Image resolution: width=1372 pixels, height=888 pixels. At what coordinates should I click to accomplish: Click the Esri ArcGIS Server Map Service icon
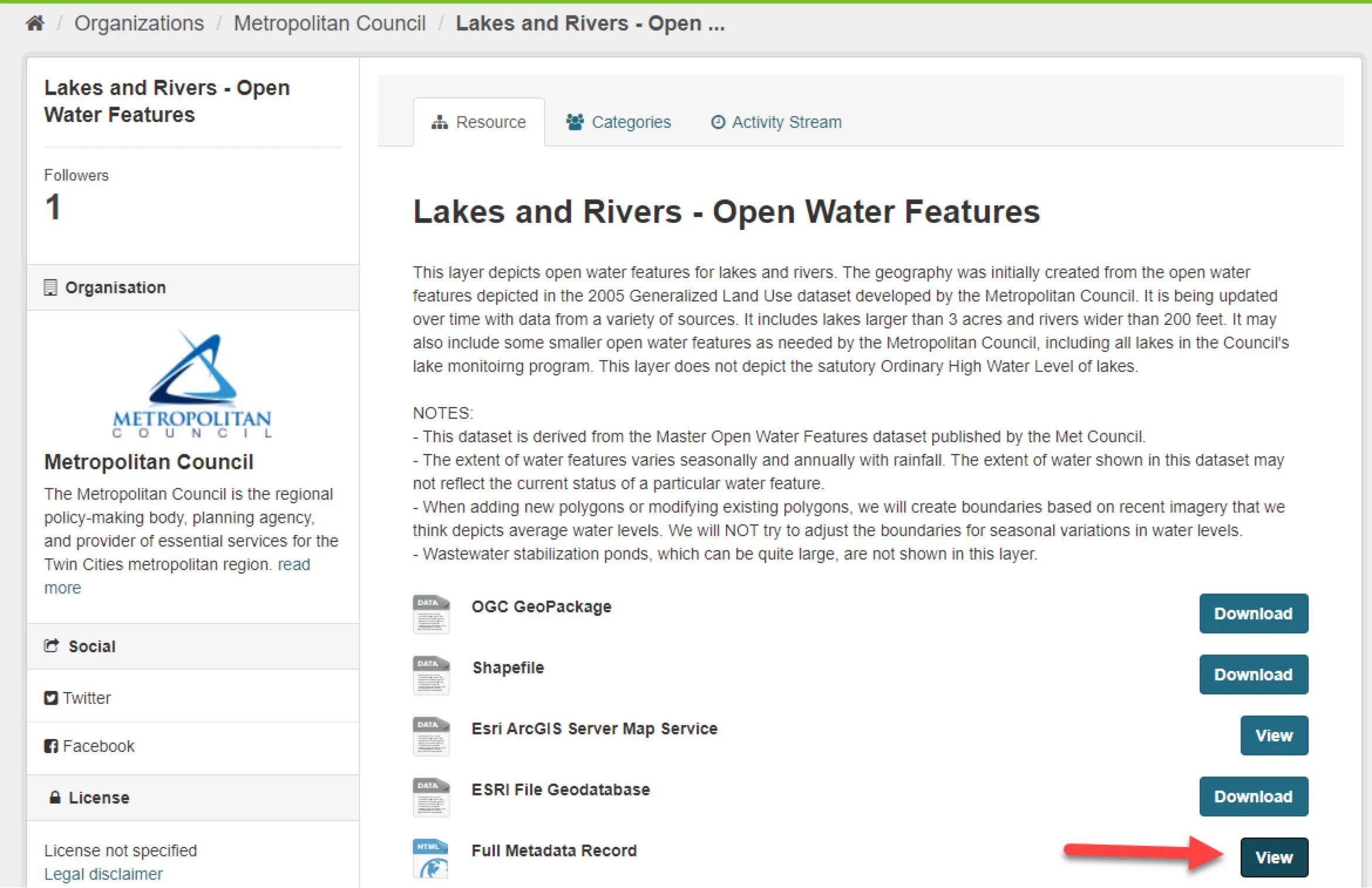tap(431, 736)
